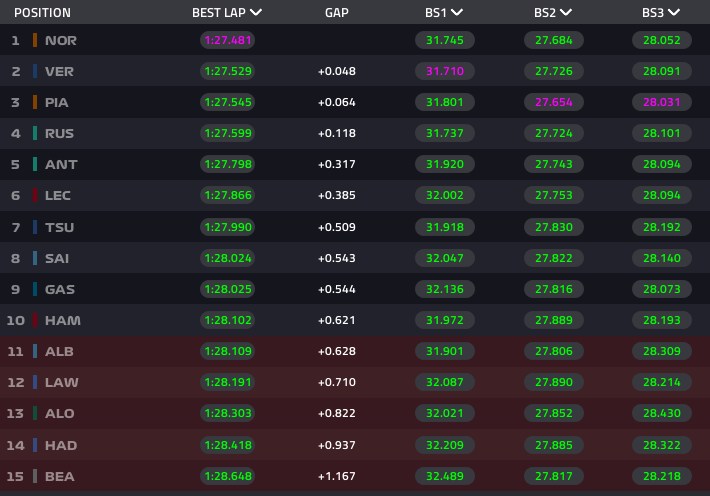Open driver RUS row name
The width and height of the screenshot is (710, 496).
[x=59, y=134]
